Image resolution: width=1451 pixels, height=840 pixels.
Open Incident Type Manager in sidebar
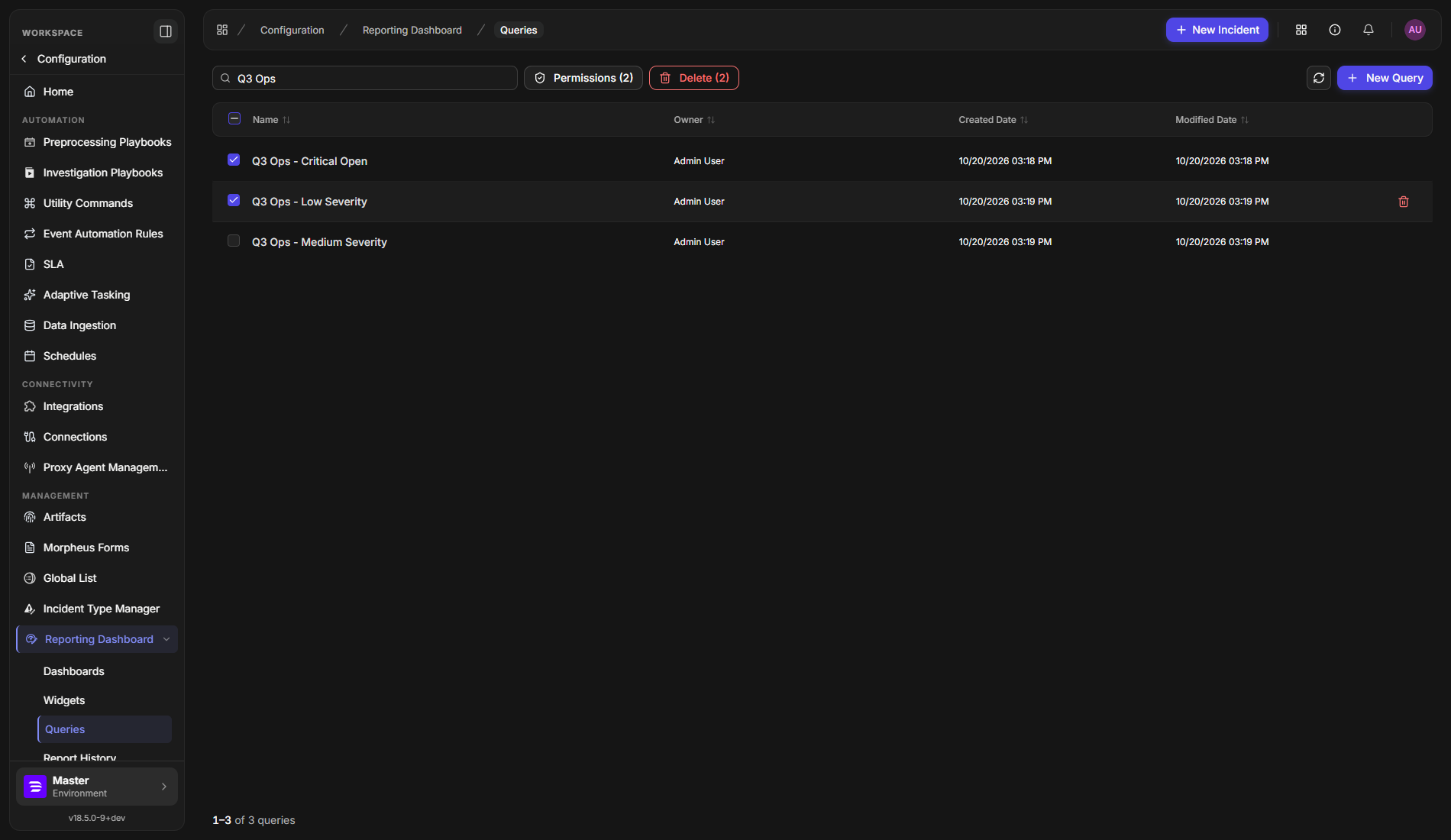click(97, 609)
